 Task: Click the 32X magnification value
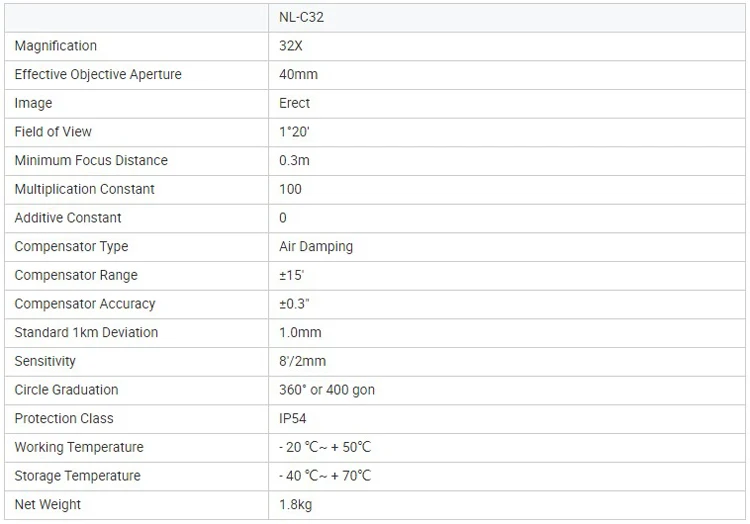pos(291,46)
